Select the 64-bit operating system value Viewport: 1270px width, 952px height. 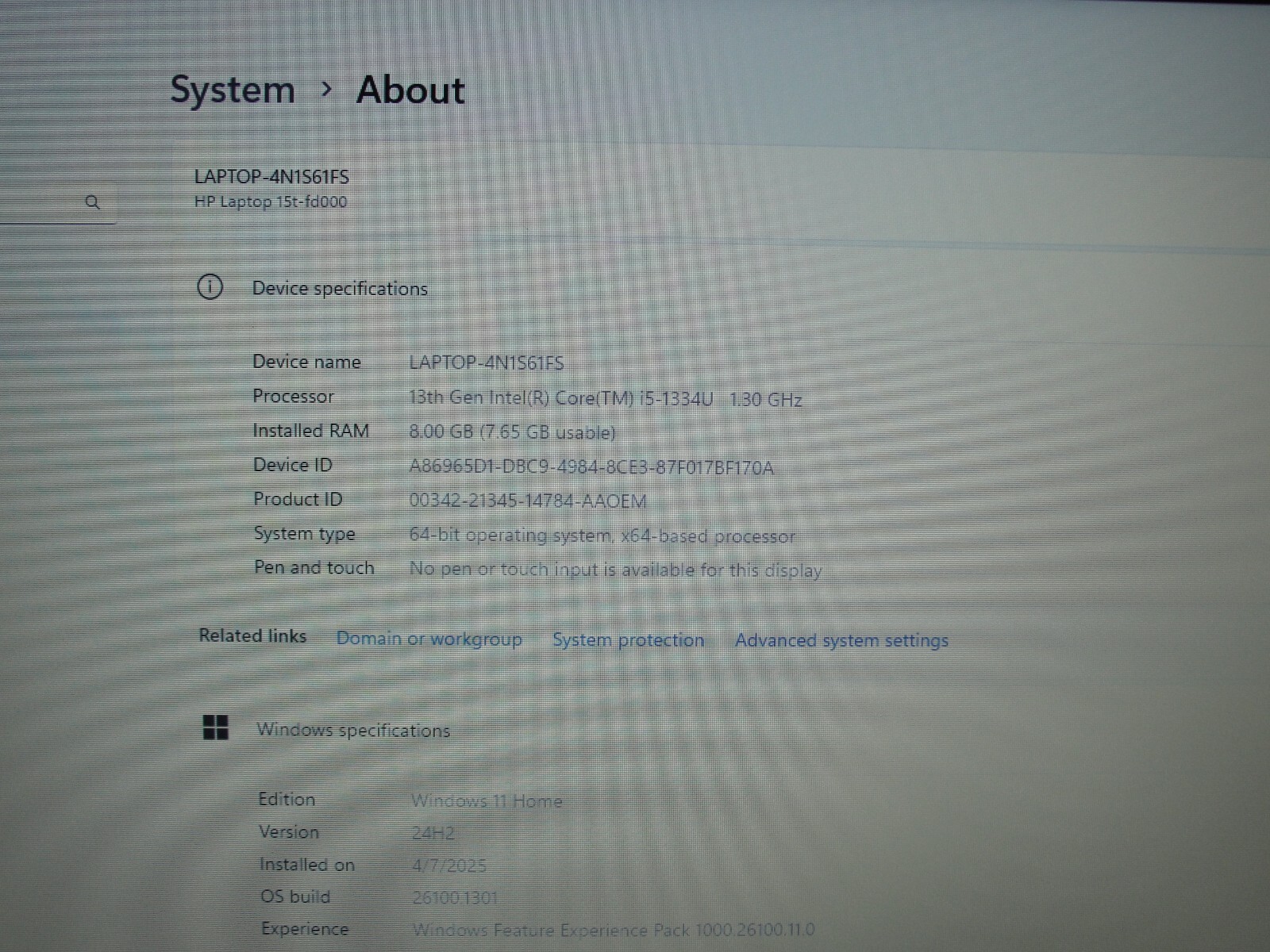602,535
